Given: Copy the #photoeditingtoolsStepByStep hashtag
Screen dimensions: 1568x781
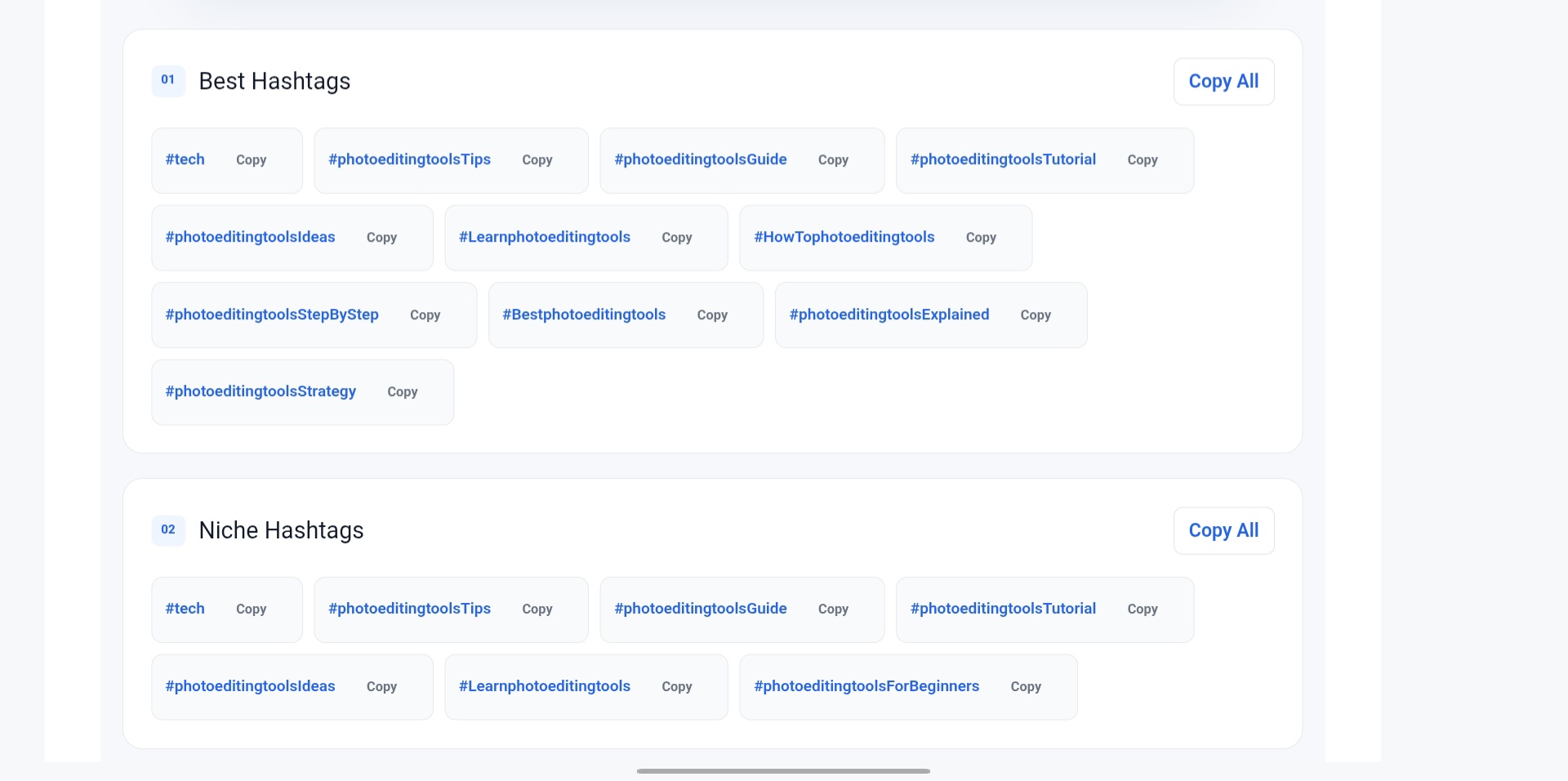Looking at the screenshot, I should click(x=425, y=315).
